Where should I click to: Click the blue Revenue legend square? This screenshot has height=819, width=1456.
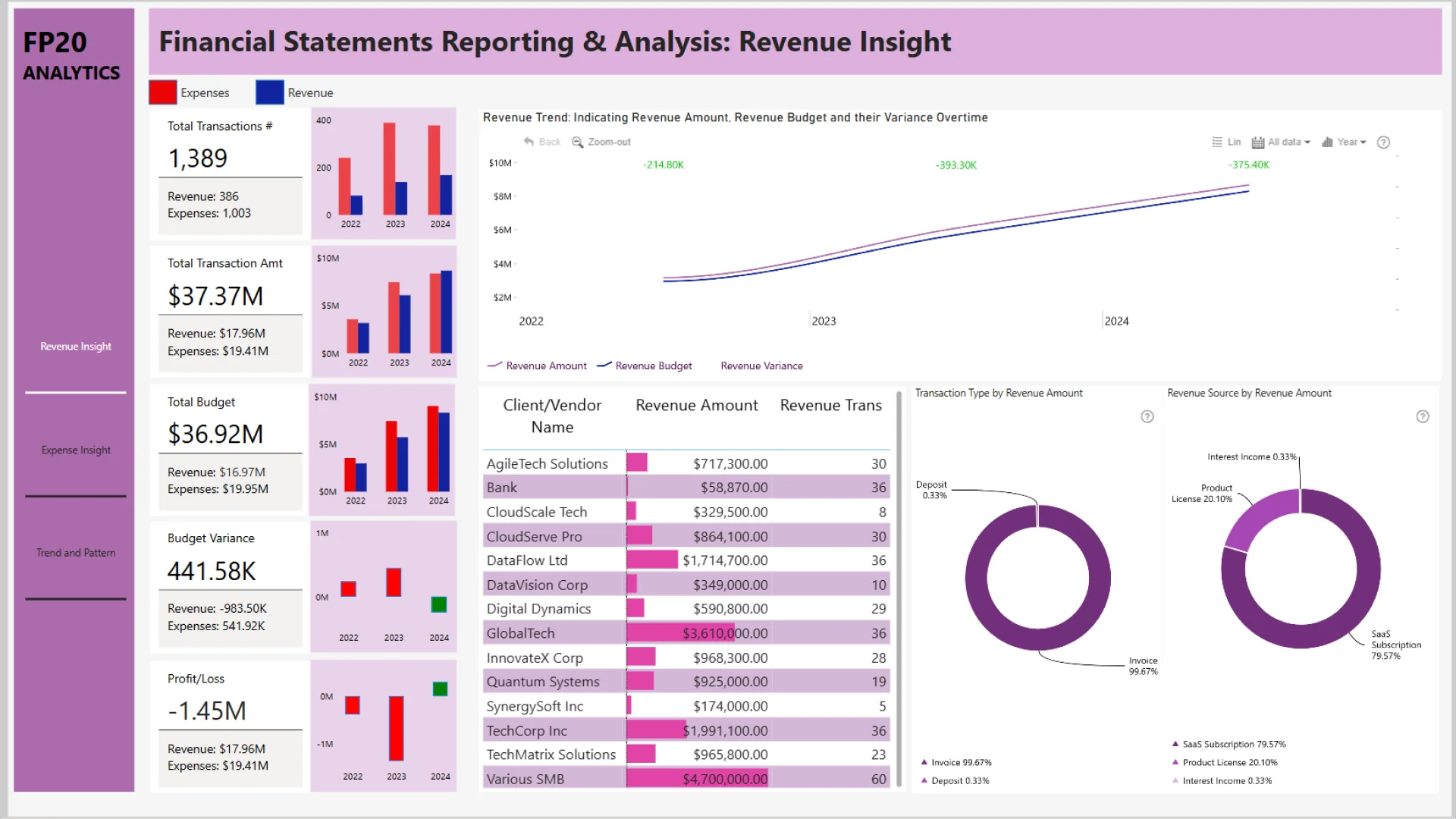[270, 93]
